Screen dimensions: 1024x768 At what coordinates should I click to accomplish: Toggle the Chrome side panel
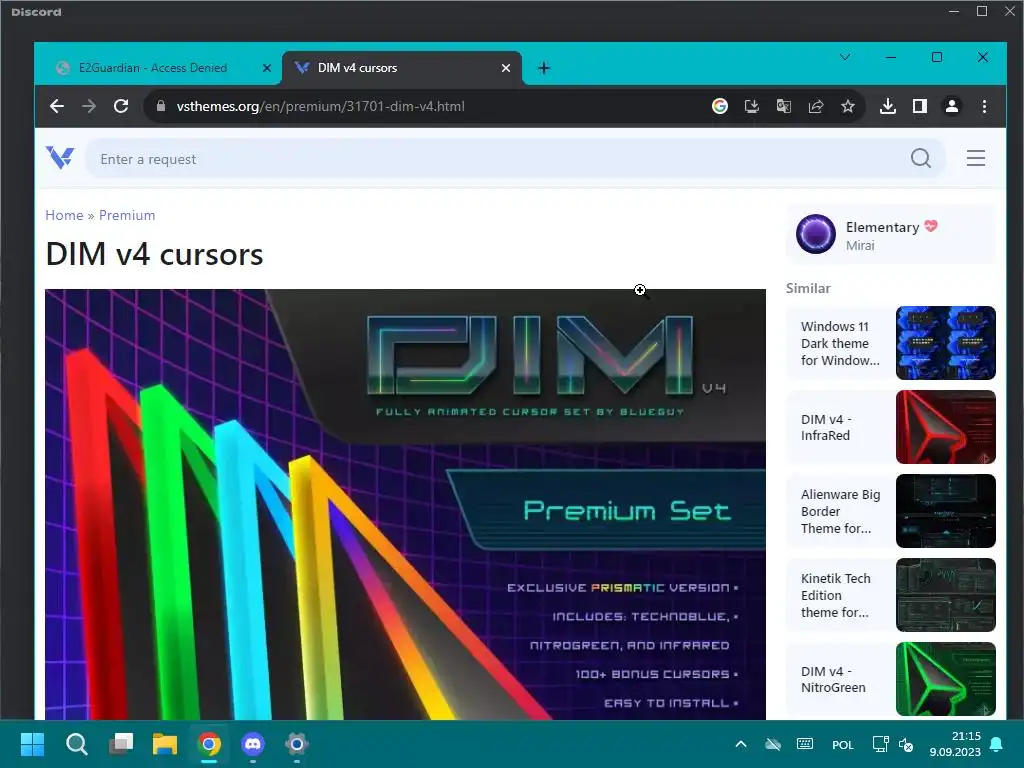tap(920, 106)
